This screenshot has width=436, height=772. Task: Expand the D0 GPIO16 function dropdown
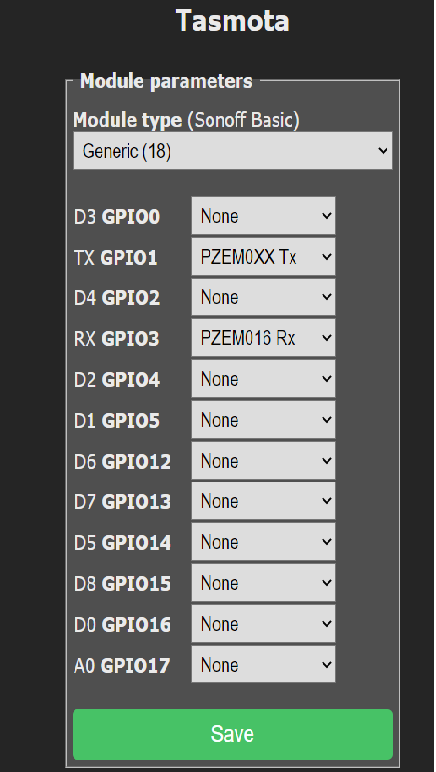click(x=263, y=624)
